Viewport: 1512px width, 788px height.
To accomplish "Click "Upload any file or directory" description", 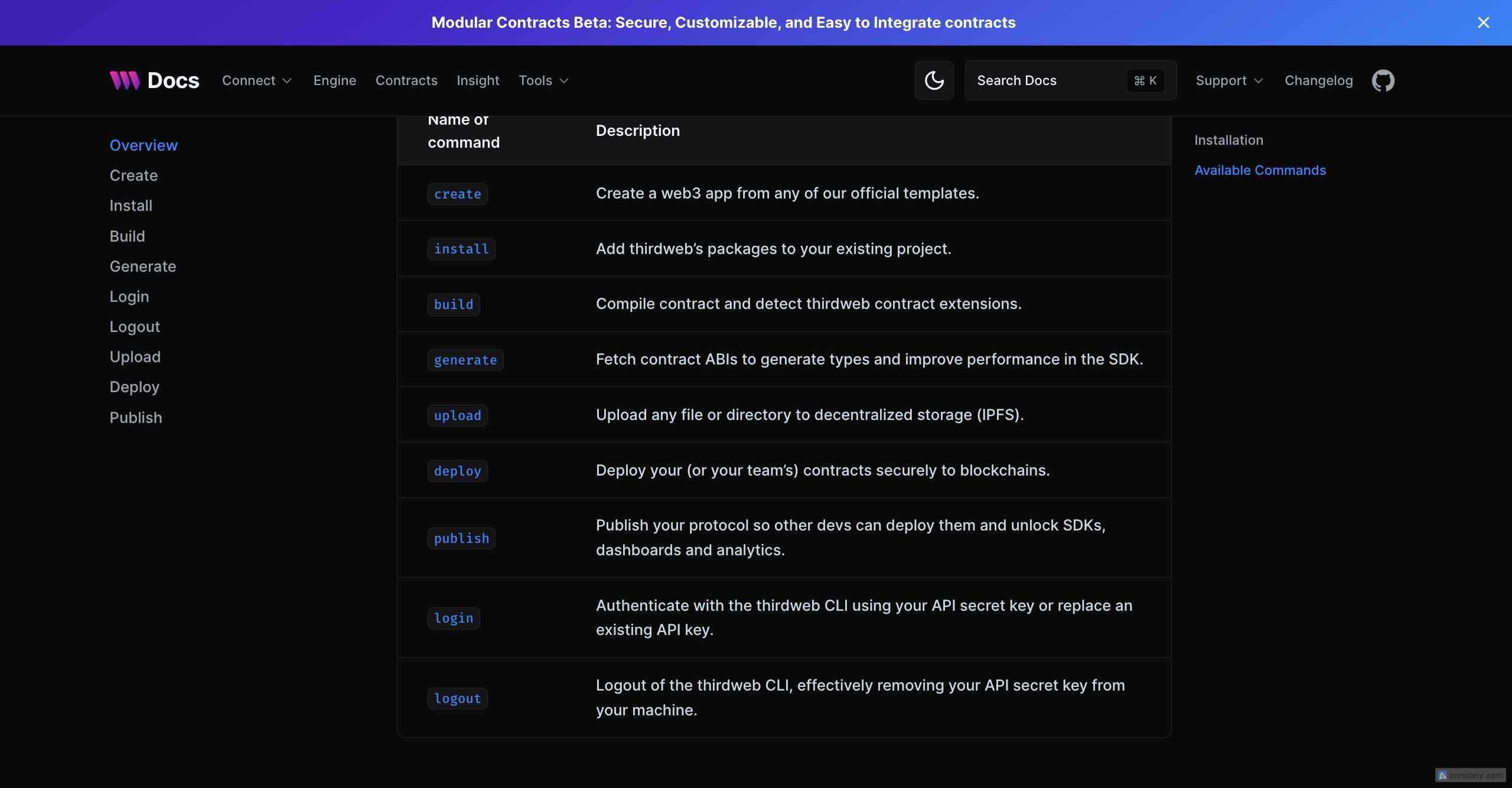I will click(x=810, y=415).
